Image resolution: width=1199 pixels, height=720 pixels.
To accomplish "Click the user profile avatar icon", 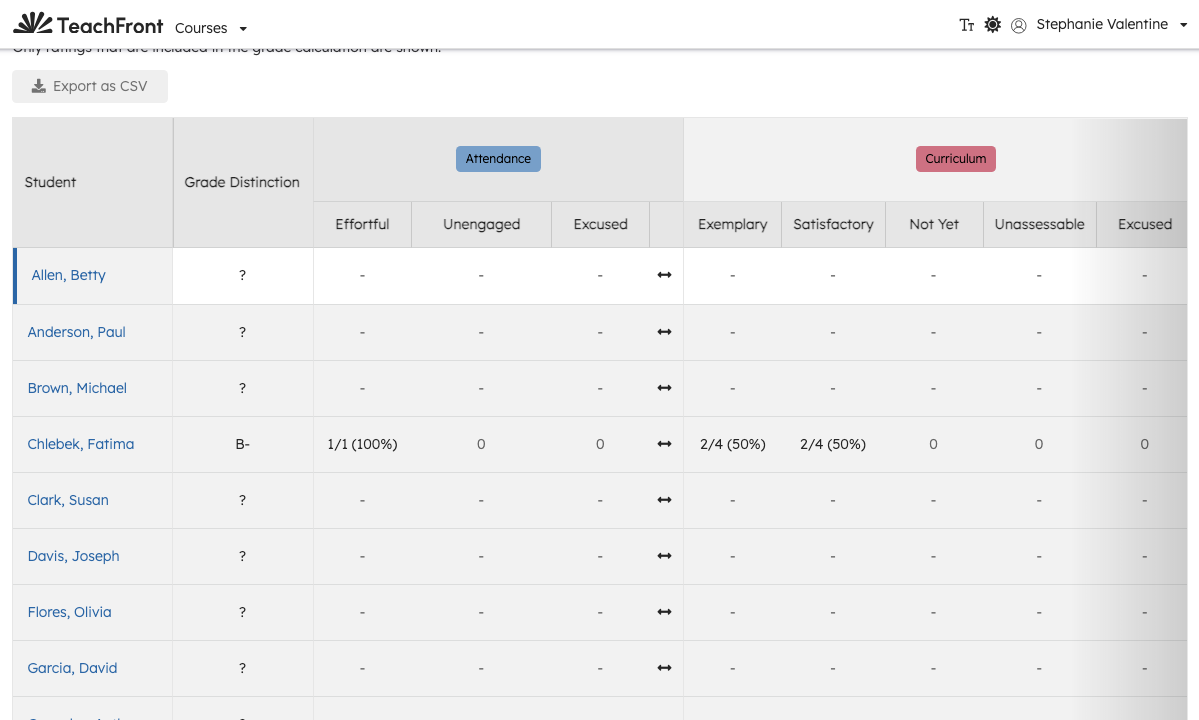I will pyautogui.click(x=1019, y=25).
